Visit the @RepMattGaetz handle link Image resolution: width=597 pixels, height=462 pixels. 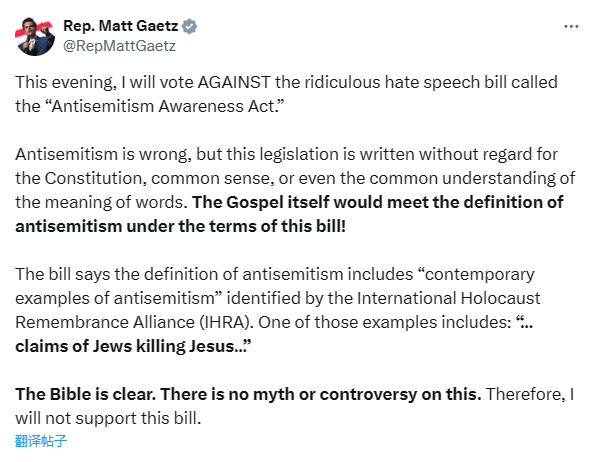click(x=119, y=46)
